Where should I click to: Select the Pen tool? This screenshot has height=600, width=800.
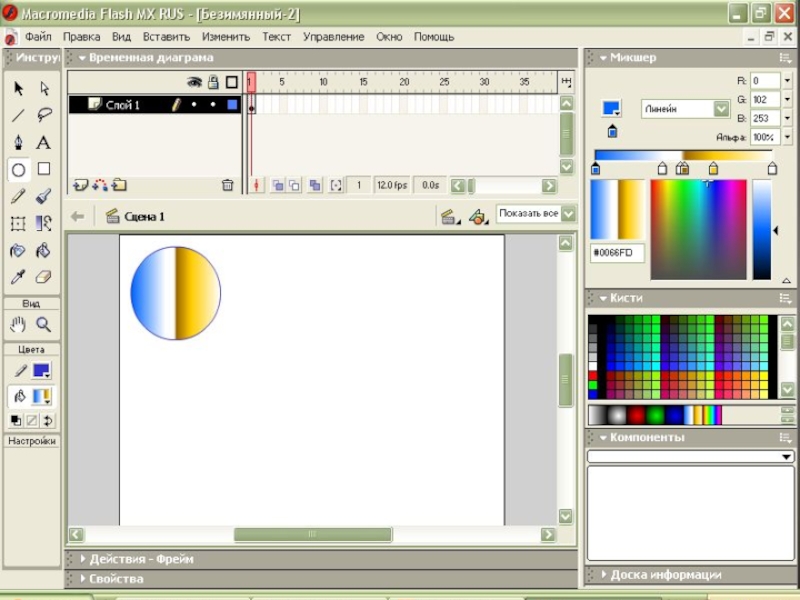[x=18, y=142]
